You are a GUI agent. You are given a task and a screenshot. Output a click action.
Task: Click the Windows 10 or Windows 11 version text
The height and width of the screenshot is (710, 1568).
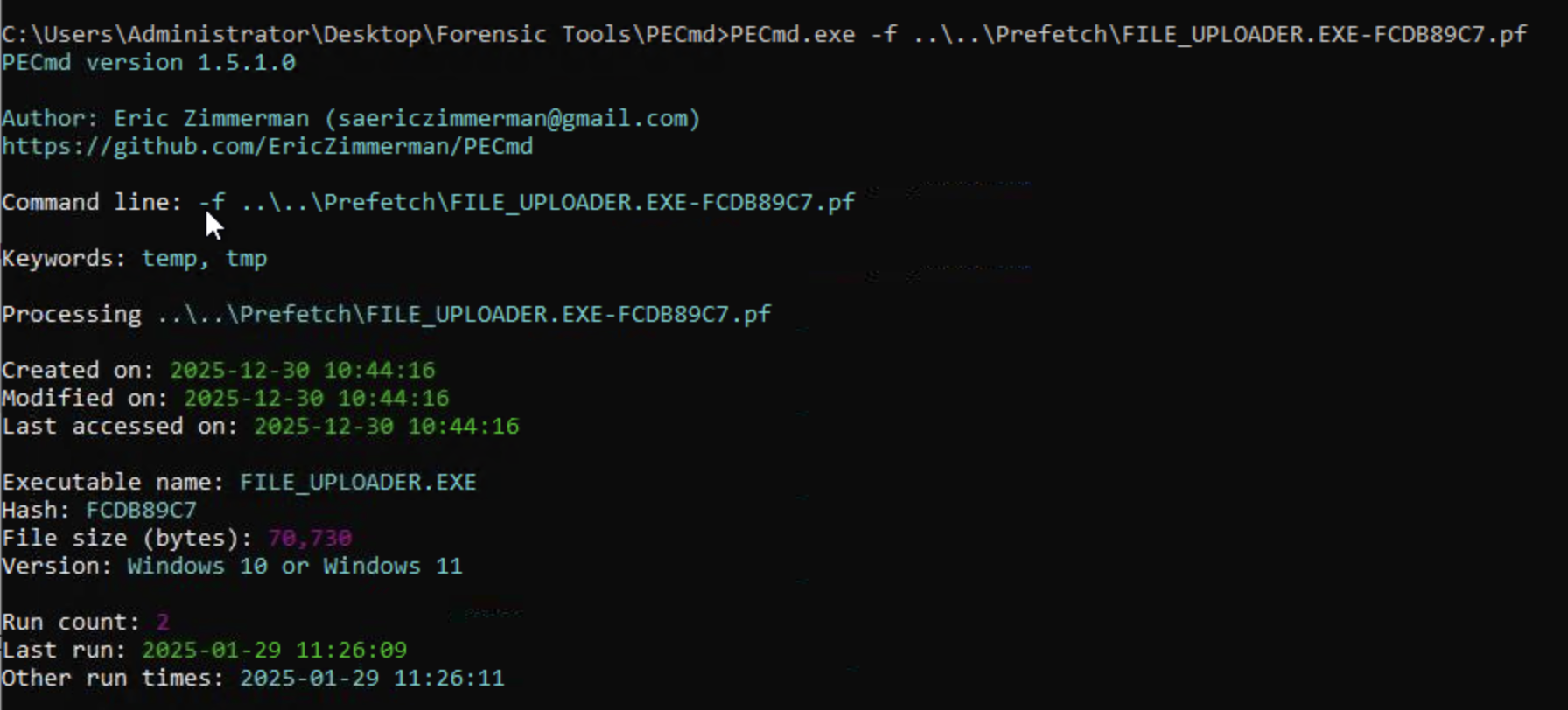click(294, 566)
